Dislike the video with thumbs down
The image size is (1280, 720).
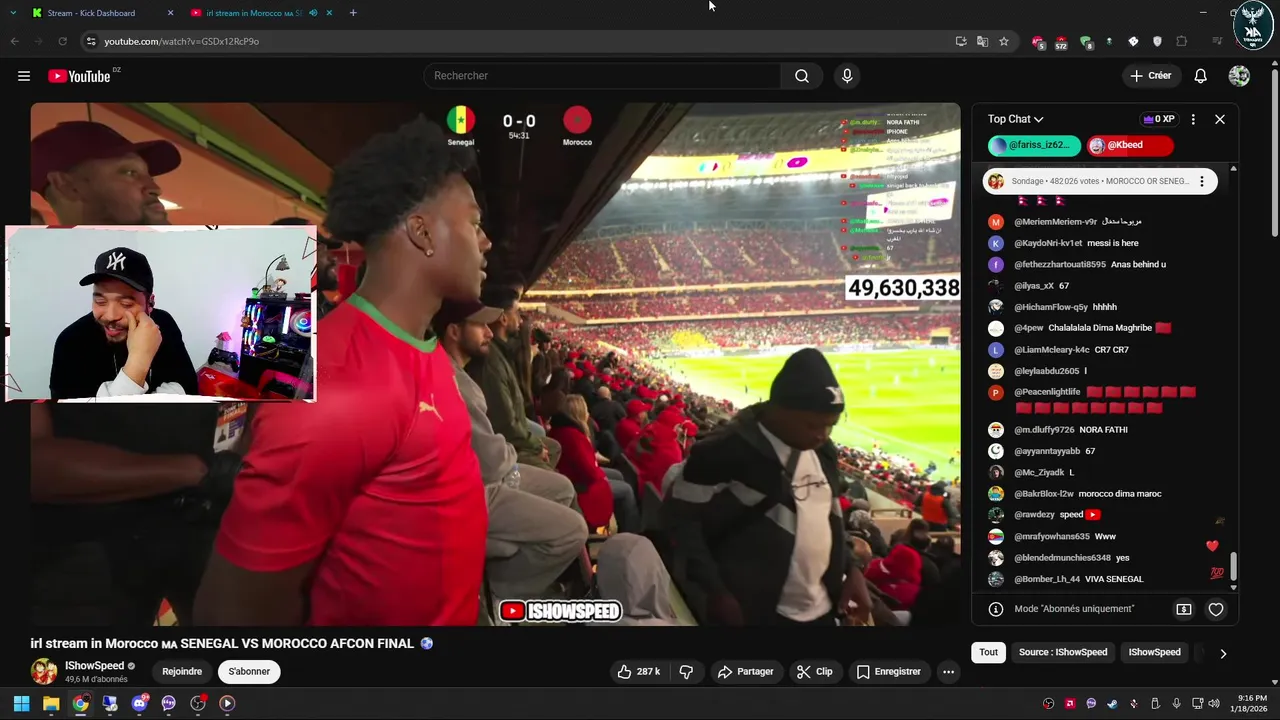[x=686, y=672]
